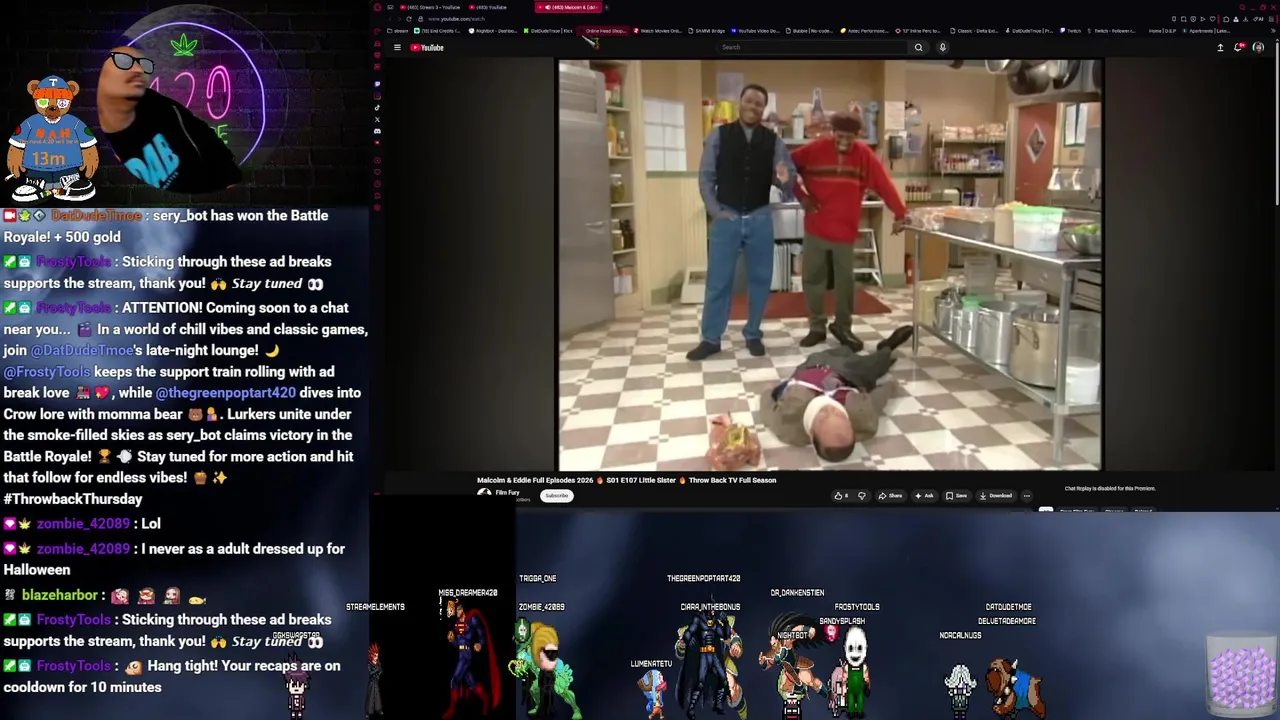The image size is (1280, 720).
Task: Click the YouTube logo to go home
Action: coord(427,47)
